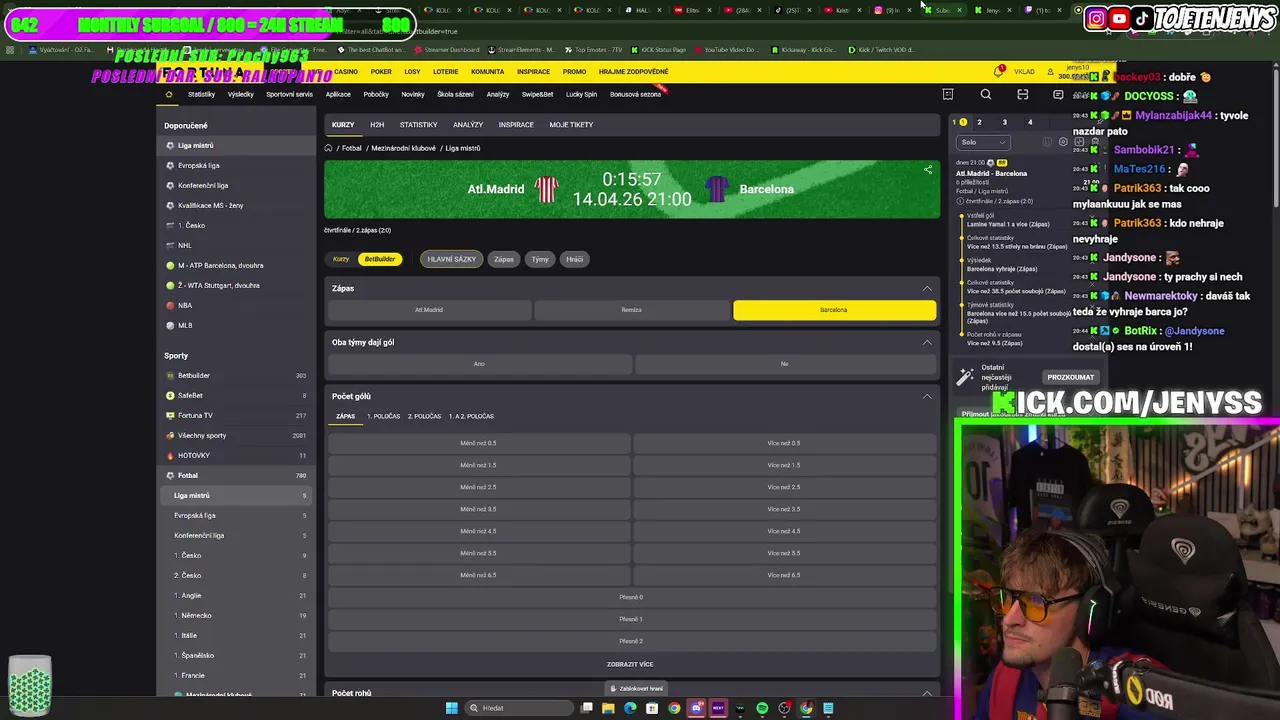Collapse the Počet rohů section chevron
1280x720 pixels.
[927, 692]
